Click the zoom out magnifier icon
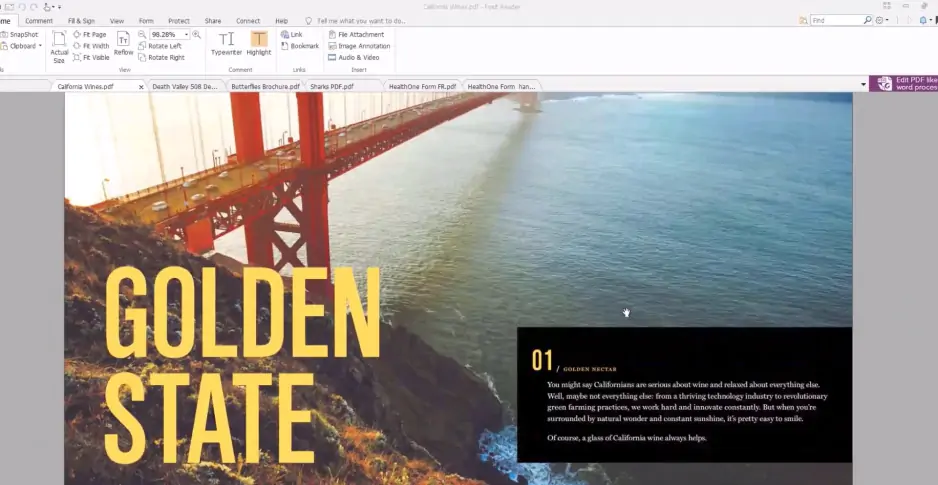 click(x=142, y=34)
